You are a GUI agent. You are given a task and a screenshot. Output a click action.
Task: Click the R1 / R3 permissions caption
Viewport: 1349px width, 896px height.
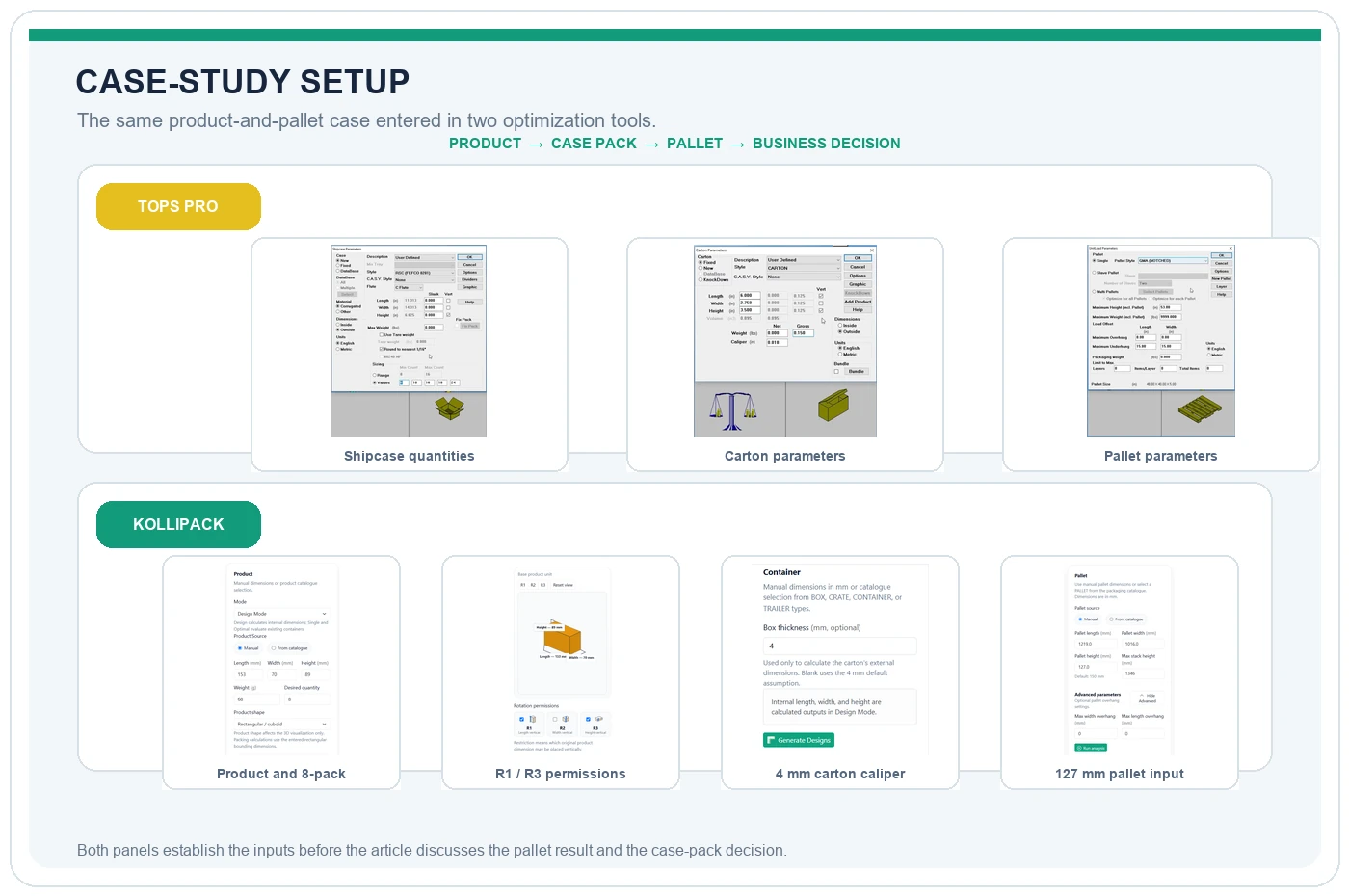point(561,774)
